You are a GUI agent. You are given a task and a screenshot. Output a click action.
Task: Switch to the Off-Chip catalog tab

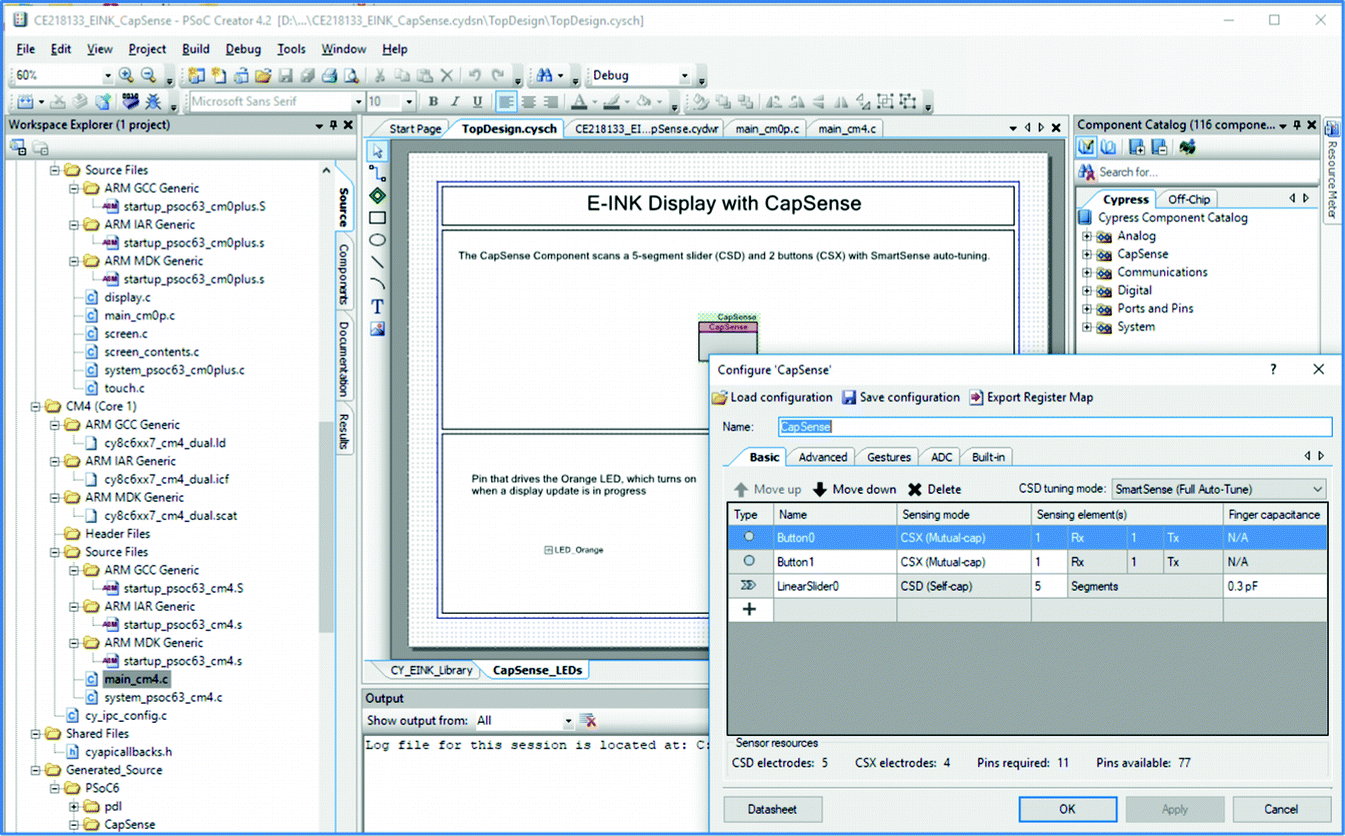pyautogui.click(x=1189, y=199)
